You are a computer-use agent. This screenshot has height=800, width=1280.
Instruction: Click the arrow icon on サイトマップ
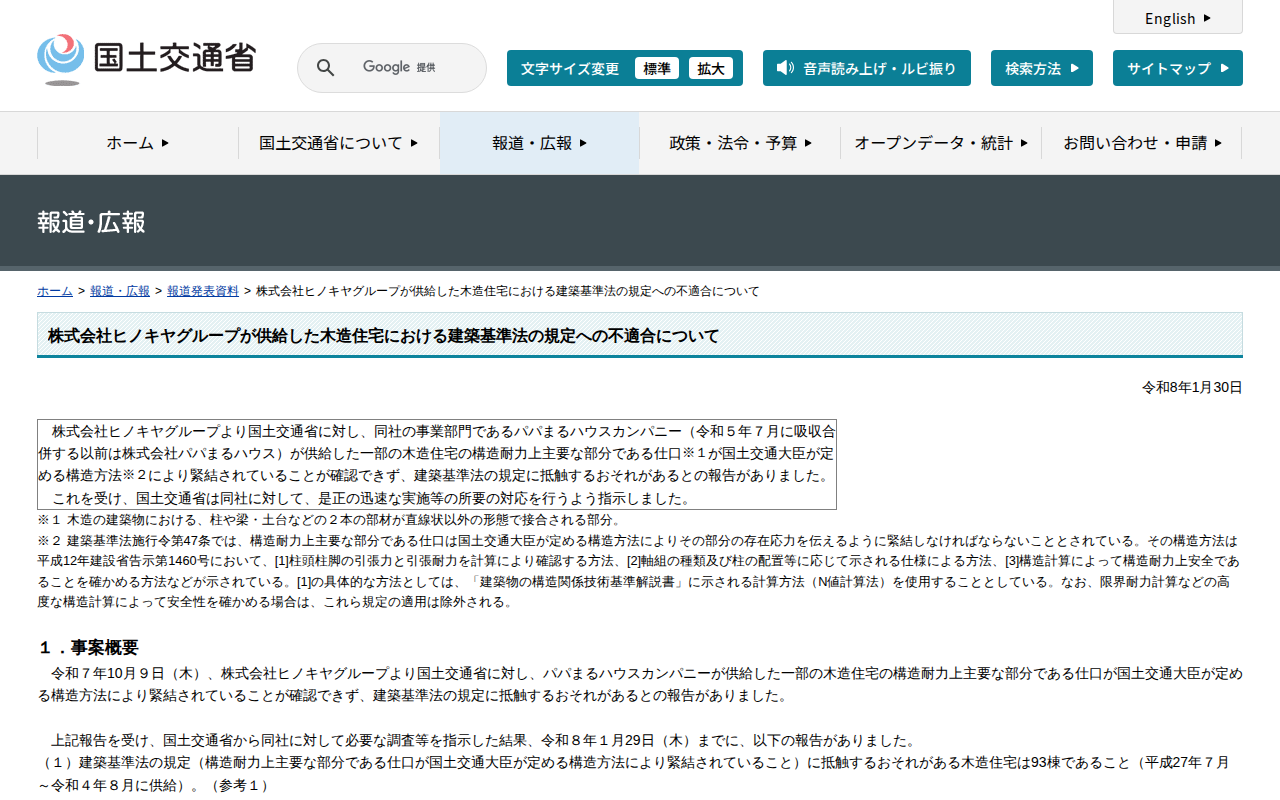pyautogui.click(x=1224, y=68)
